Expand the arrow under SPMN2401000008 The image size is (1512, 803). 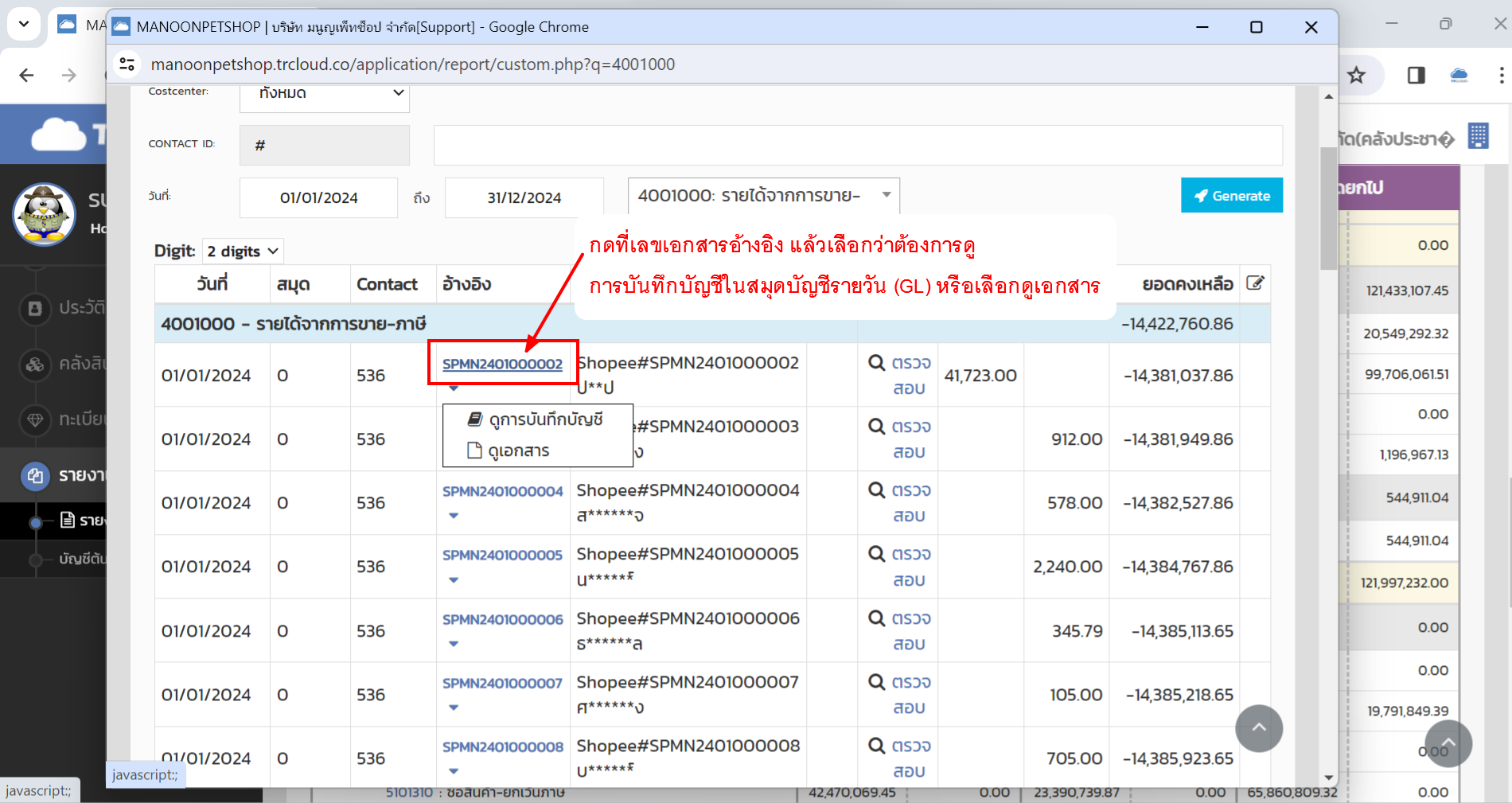(x=454, y=771)
